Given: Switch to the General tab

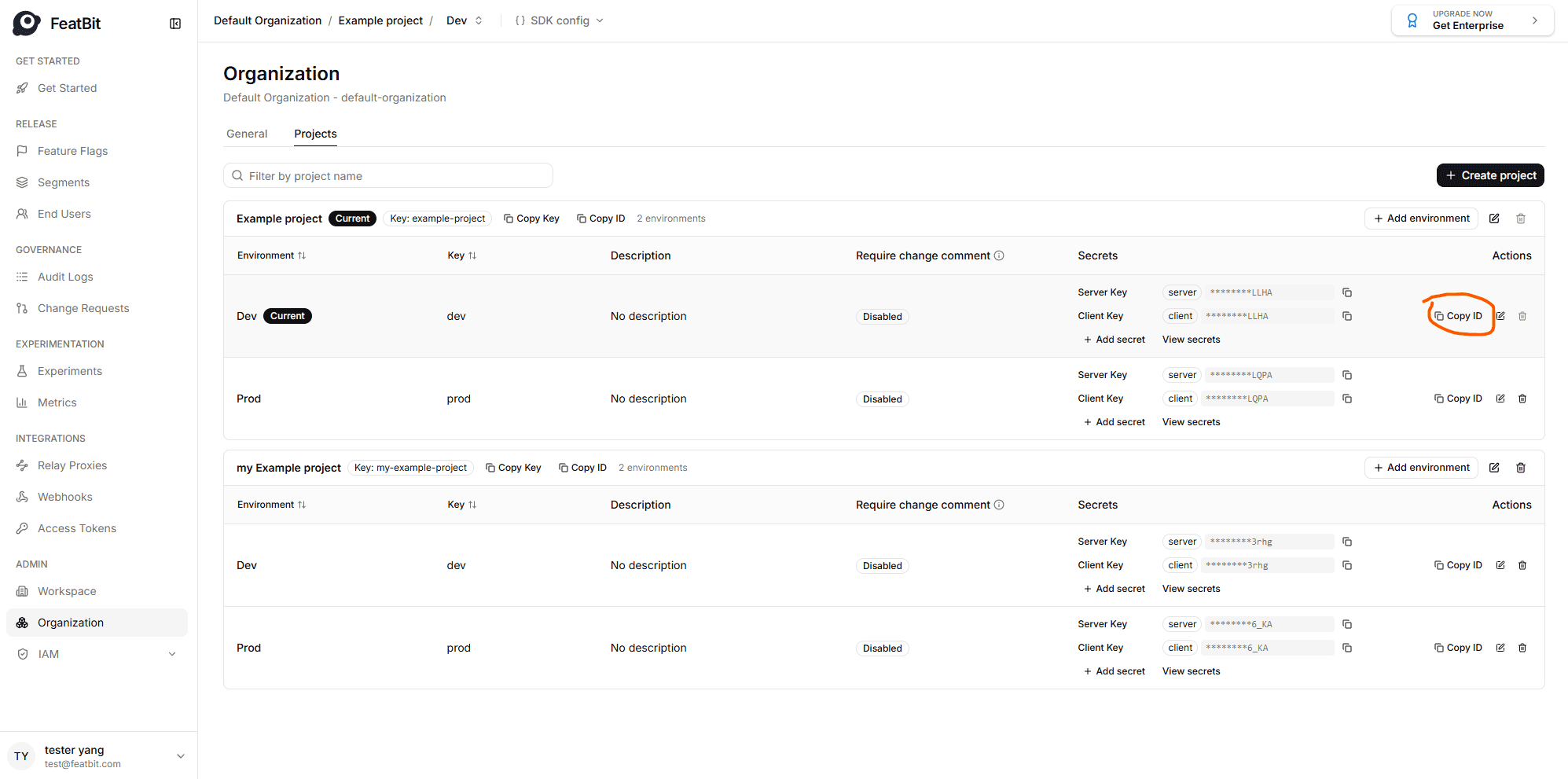Looking at the screenshot, I should [247, 134].
